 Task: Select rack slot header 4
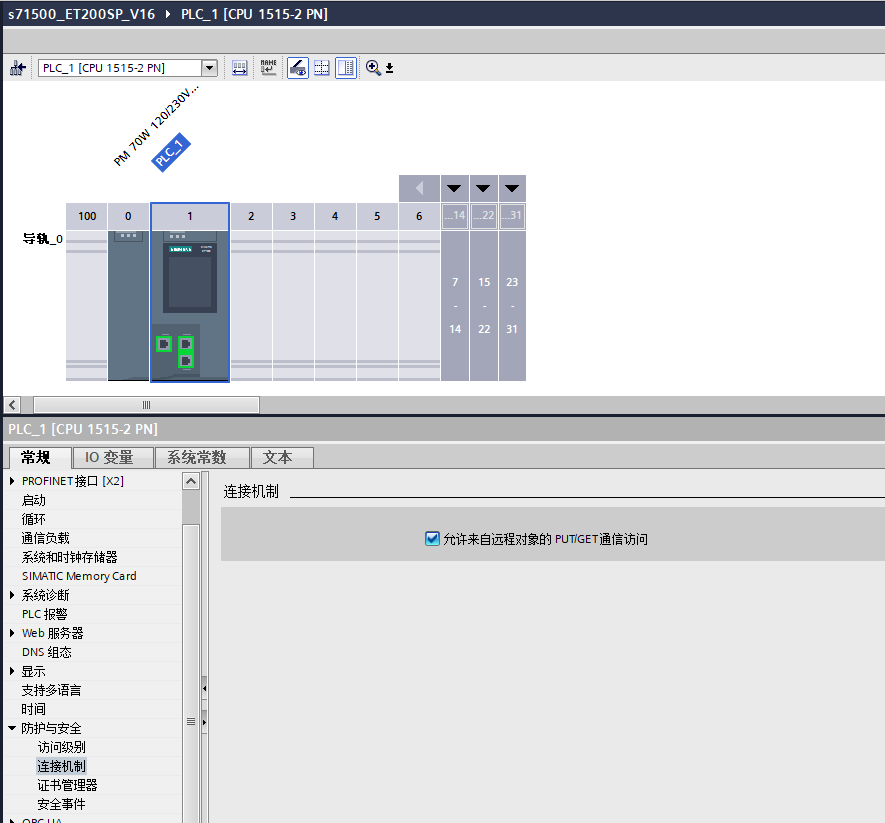point(335,216)
